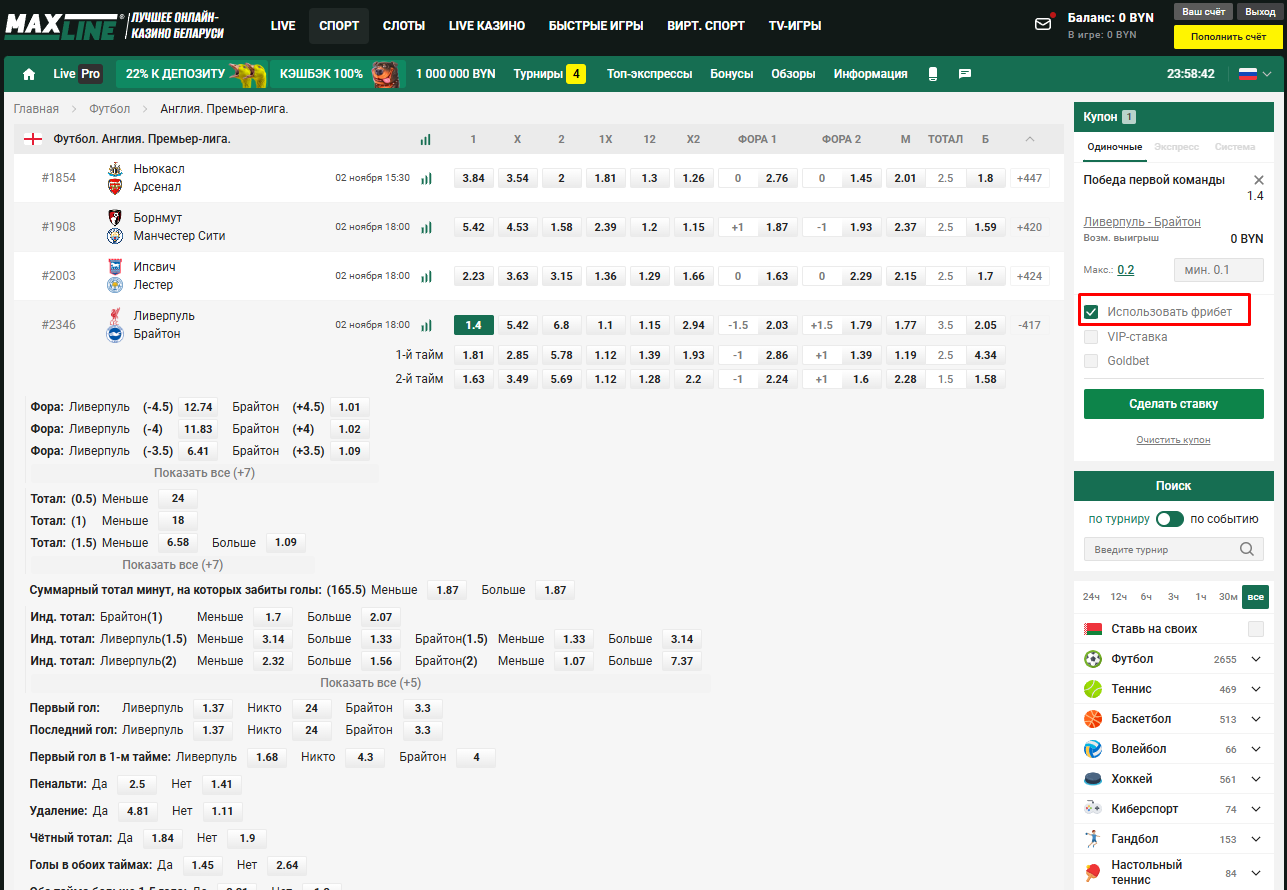Open the Ваш счёт button
This screenshot has height=890, width=1287.
pos(1204,11)
